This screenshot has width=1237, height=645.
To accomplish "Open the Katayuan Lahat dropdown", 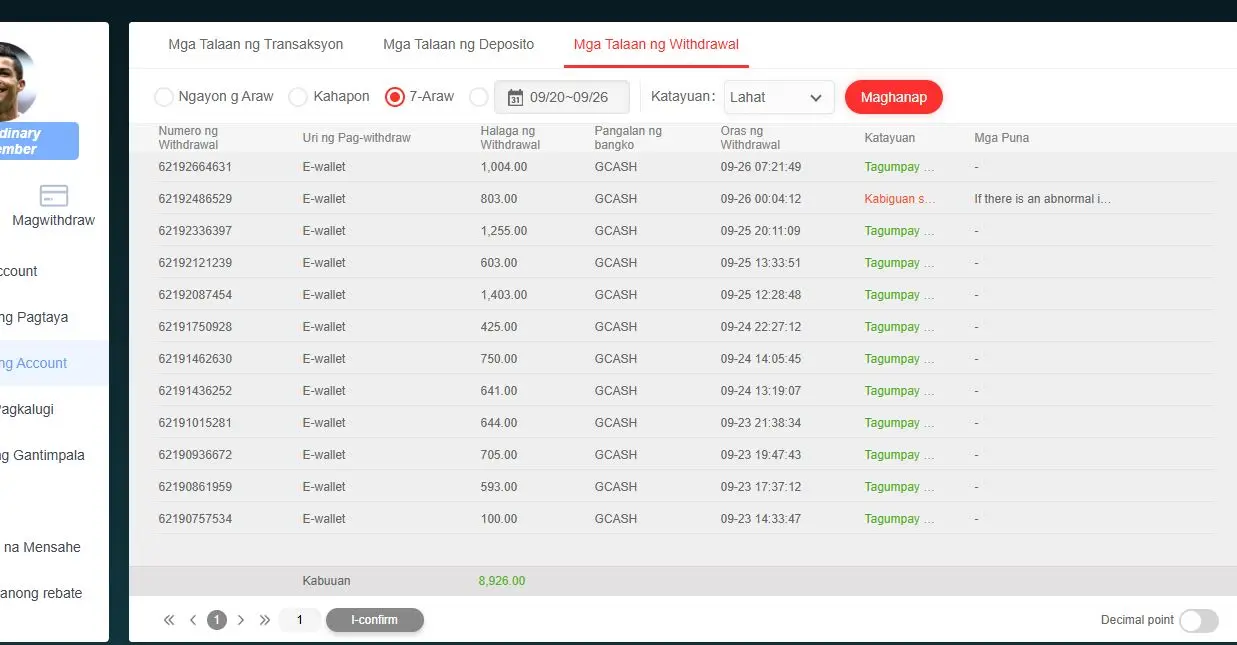I will (779, 97).
